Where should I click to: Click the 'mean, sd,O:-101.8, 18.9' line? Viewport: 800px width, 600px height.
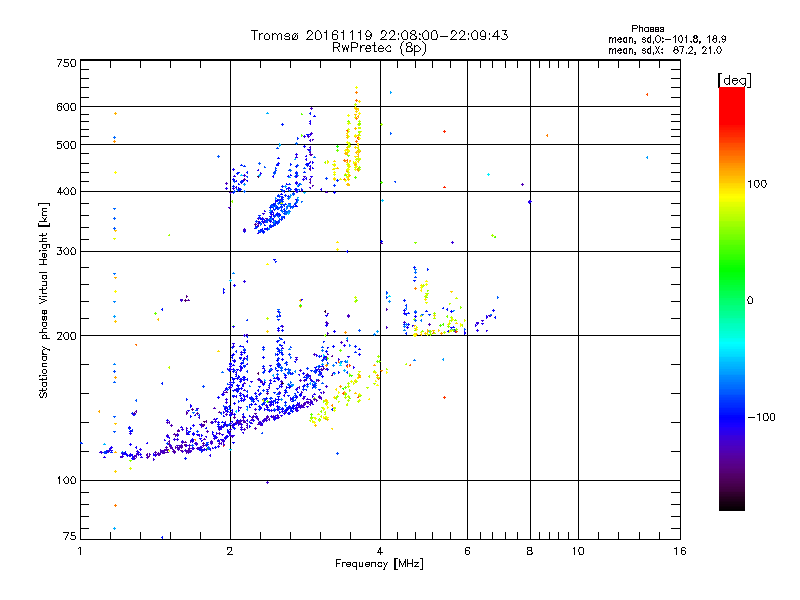tap(667, 39)
